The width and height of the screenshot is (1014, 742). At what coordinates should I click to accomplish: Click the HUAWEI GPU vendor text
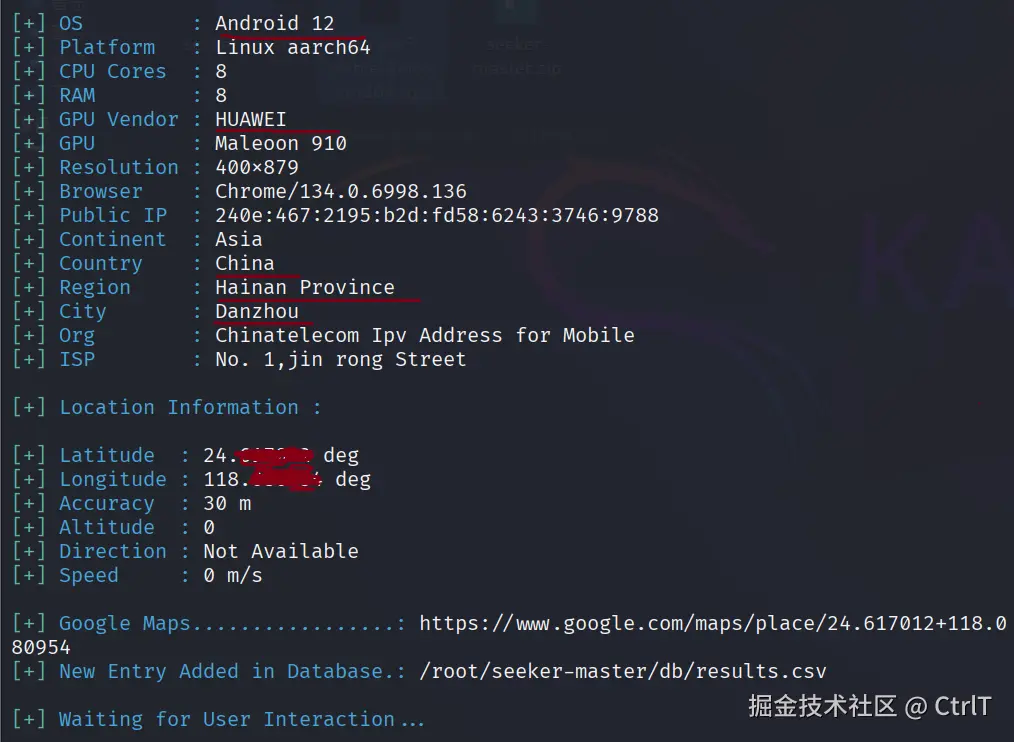(251, 120)
